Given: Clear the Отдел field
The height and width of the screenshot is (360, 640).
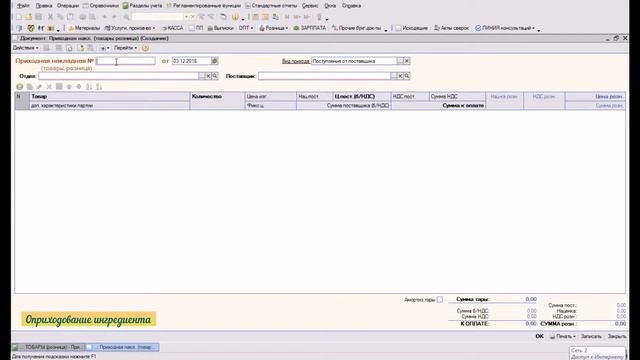Looking at the screenshot, I should coord(208,76).
